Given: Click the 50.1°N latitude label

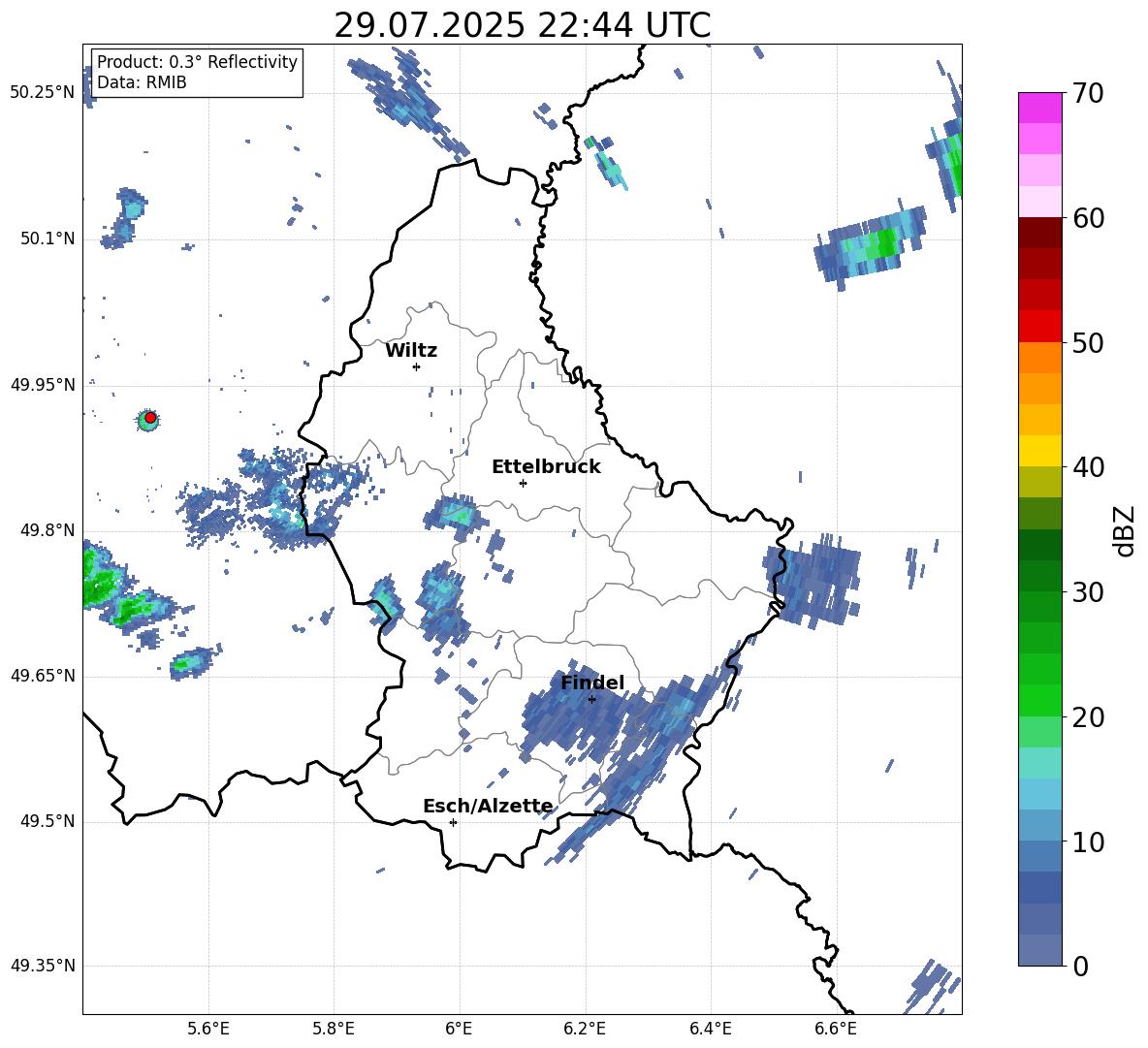Looking at the screenshot, I should tap(48, 238).
